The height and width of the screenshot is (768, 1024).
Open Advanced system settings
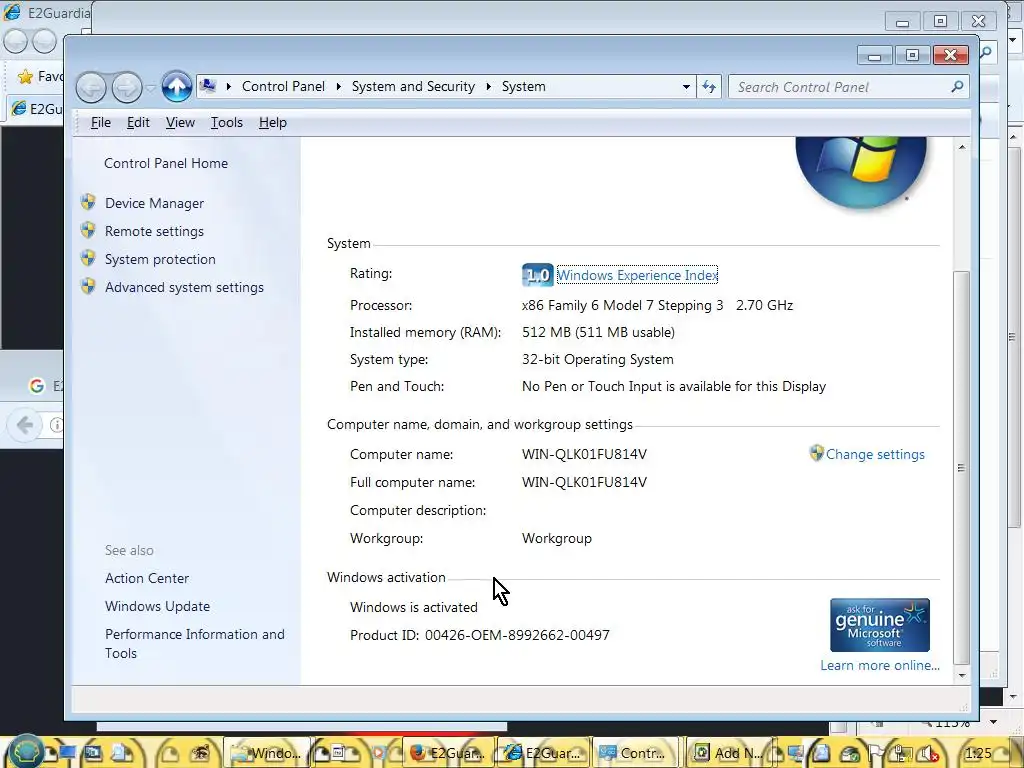(x=184, y=287)
